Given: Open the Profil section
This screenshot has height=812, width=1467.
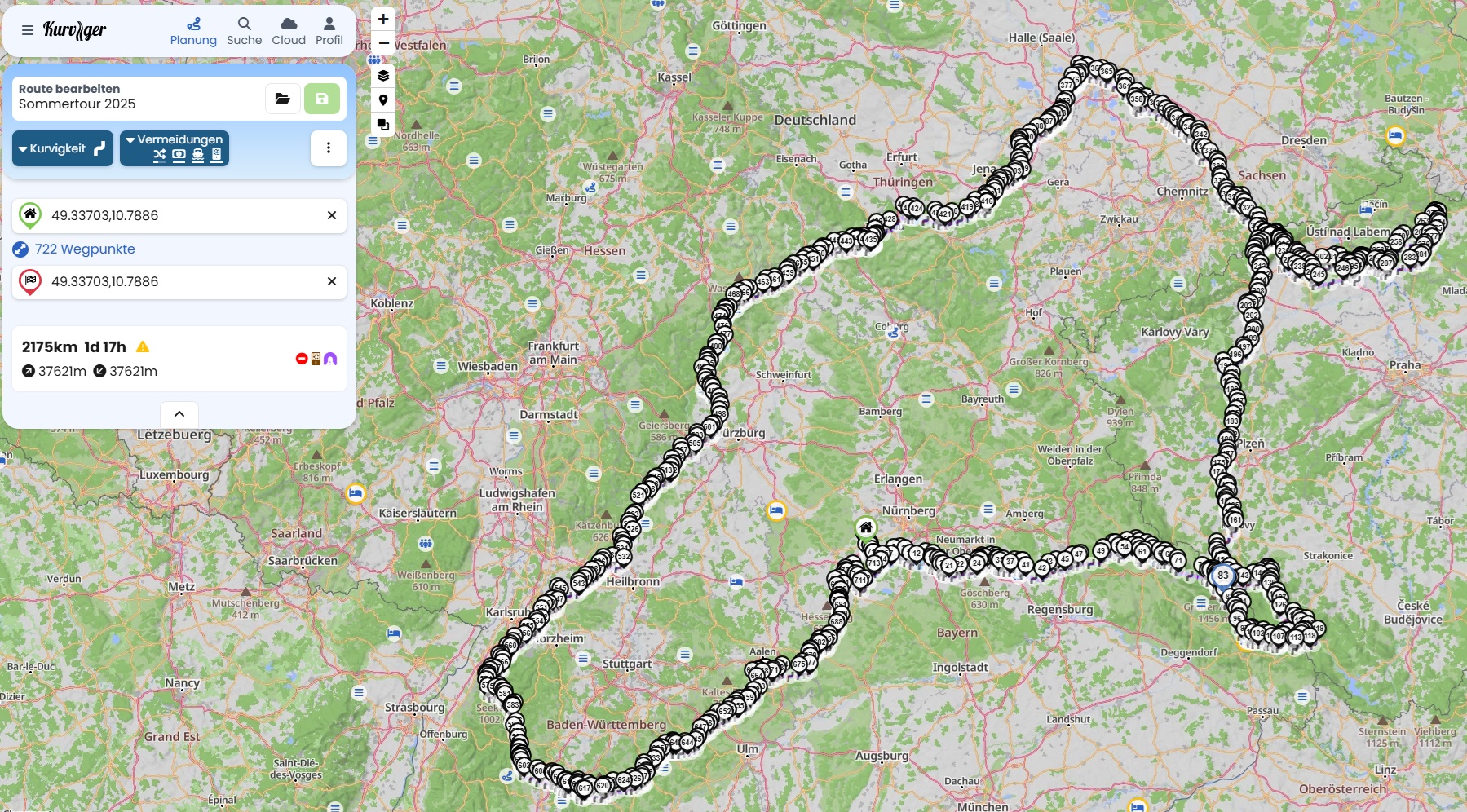Looking at the screenshot, I should click(329, 31).
